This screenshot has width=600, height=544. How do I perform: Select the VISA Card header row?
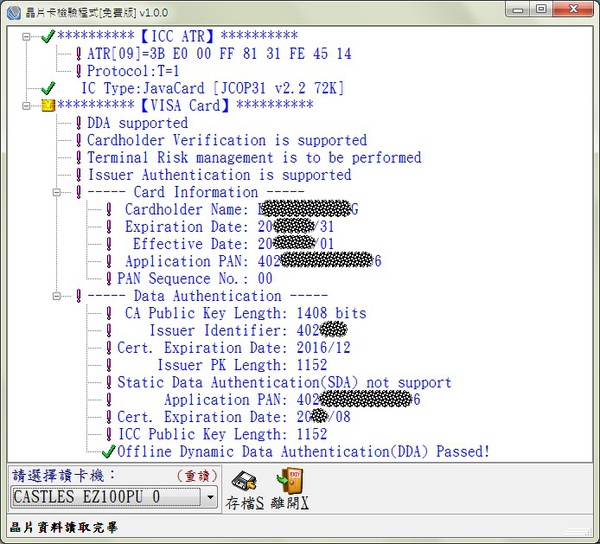click(x=185, y=106)
